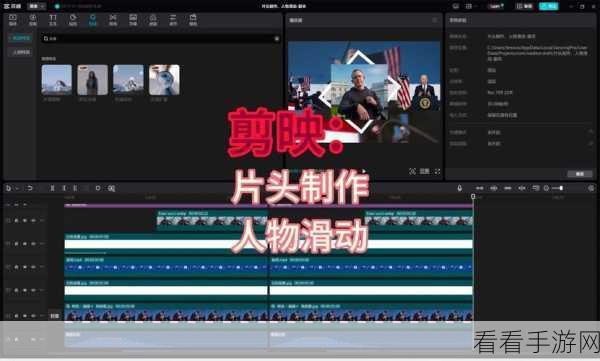
Task: Click the trim right tool
Action: click(75, 188)
